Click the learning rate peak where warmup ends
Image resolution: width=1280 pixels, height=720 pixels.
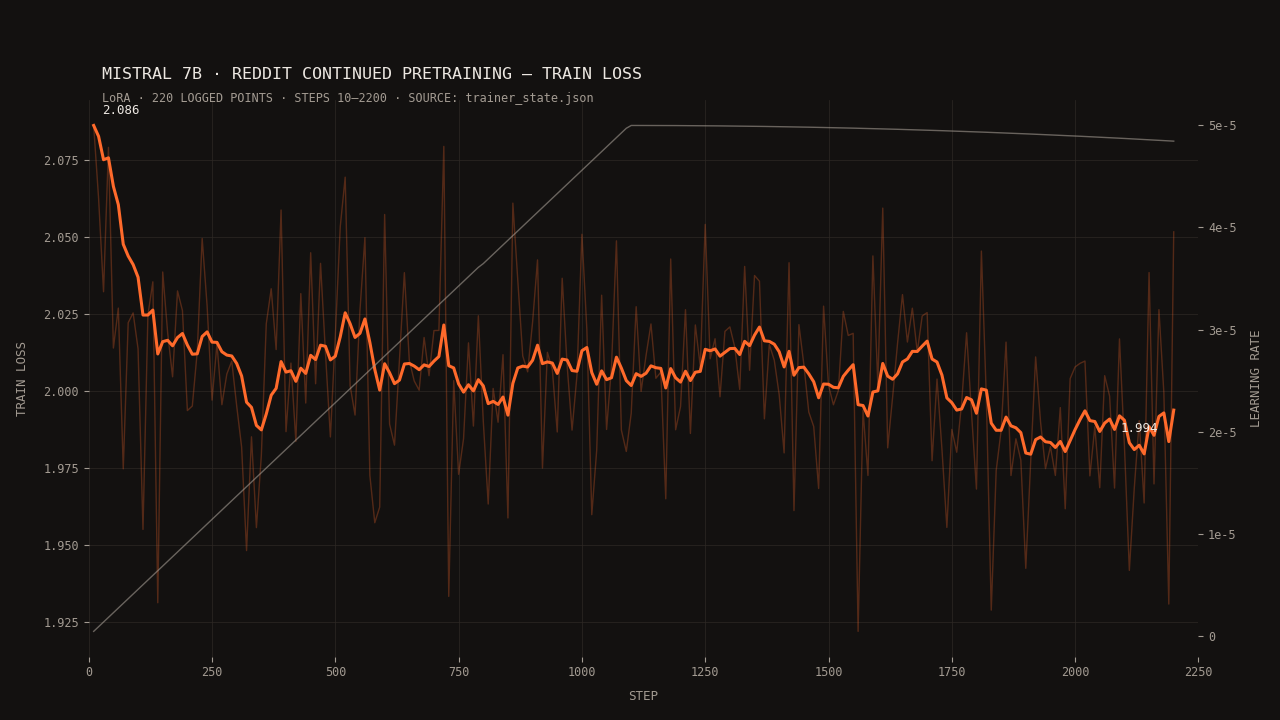coord(631,125)
